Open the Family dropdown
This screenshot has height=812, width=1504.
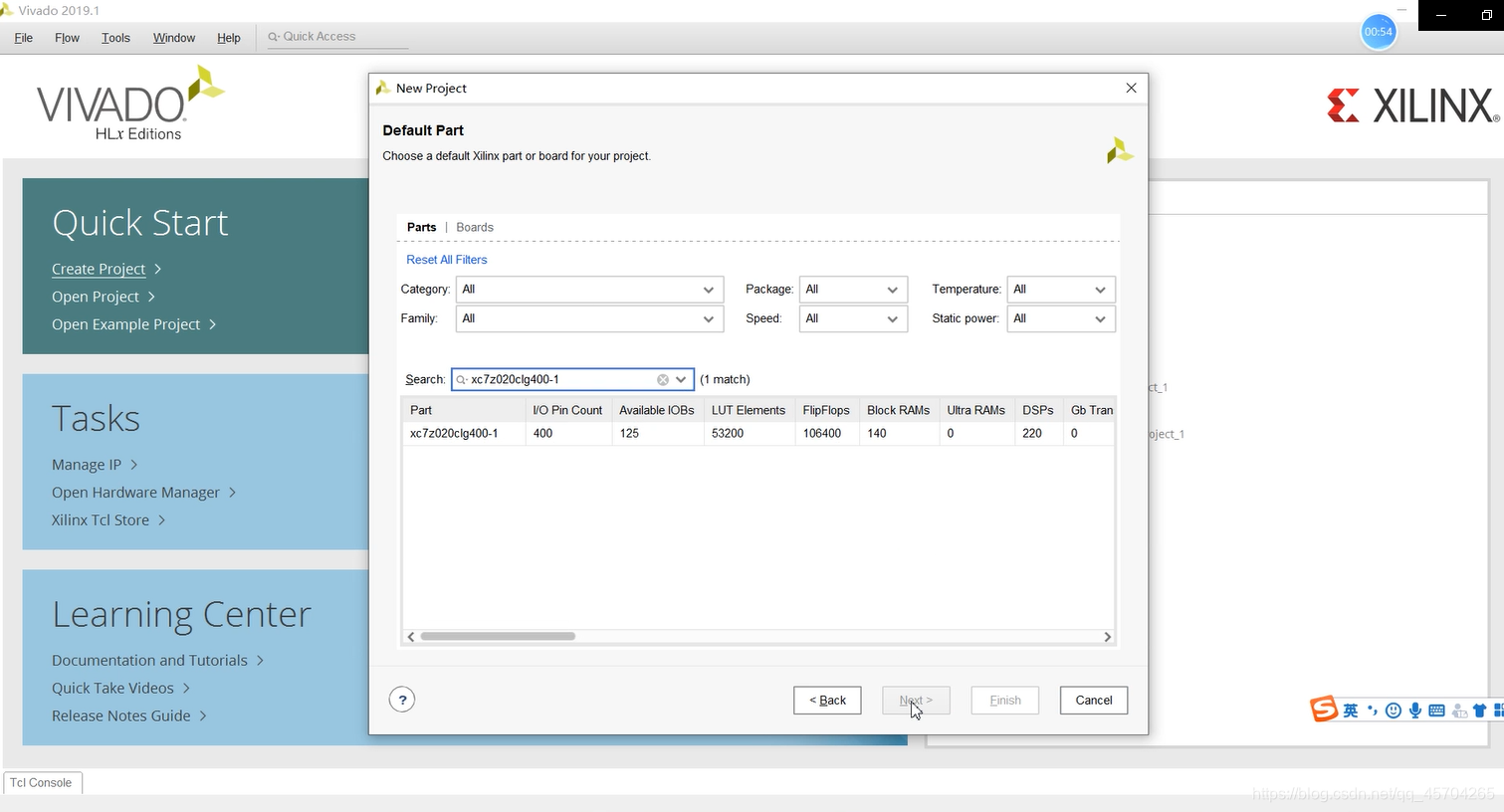pos(588,318)
